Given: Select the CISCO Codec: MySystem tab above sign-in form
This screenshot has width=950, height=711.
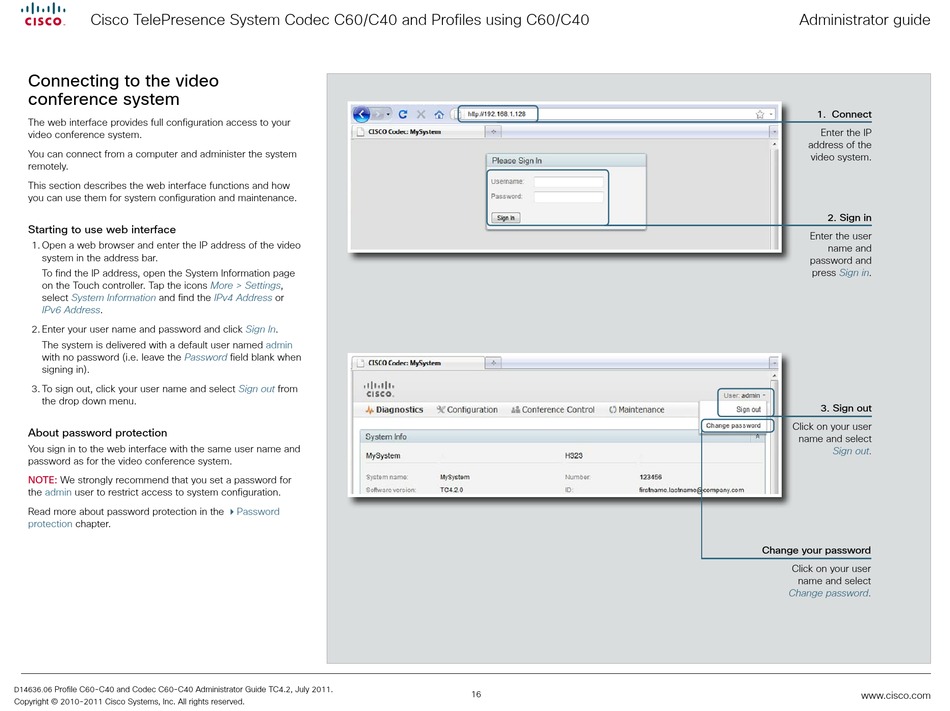Looking at the screenshot, I should click(x=418, y=131).
